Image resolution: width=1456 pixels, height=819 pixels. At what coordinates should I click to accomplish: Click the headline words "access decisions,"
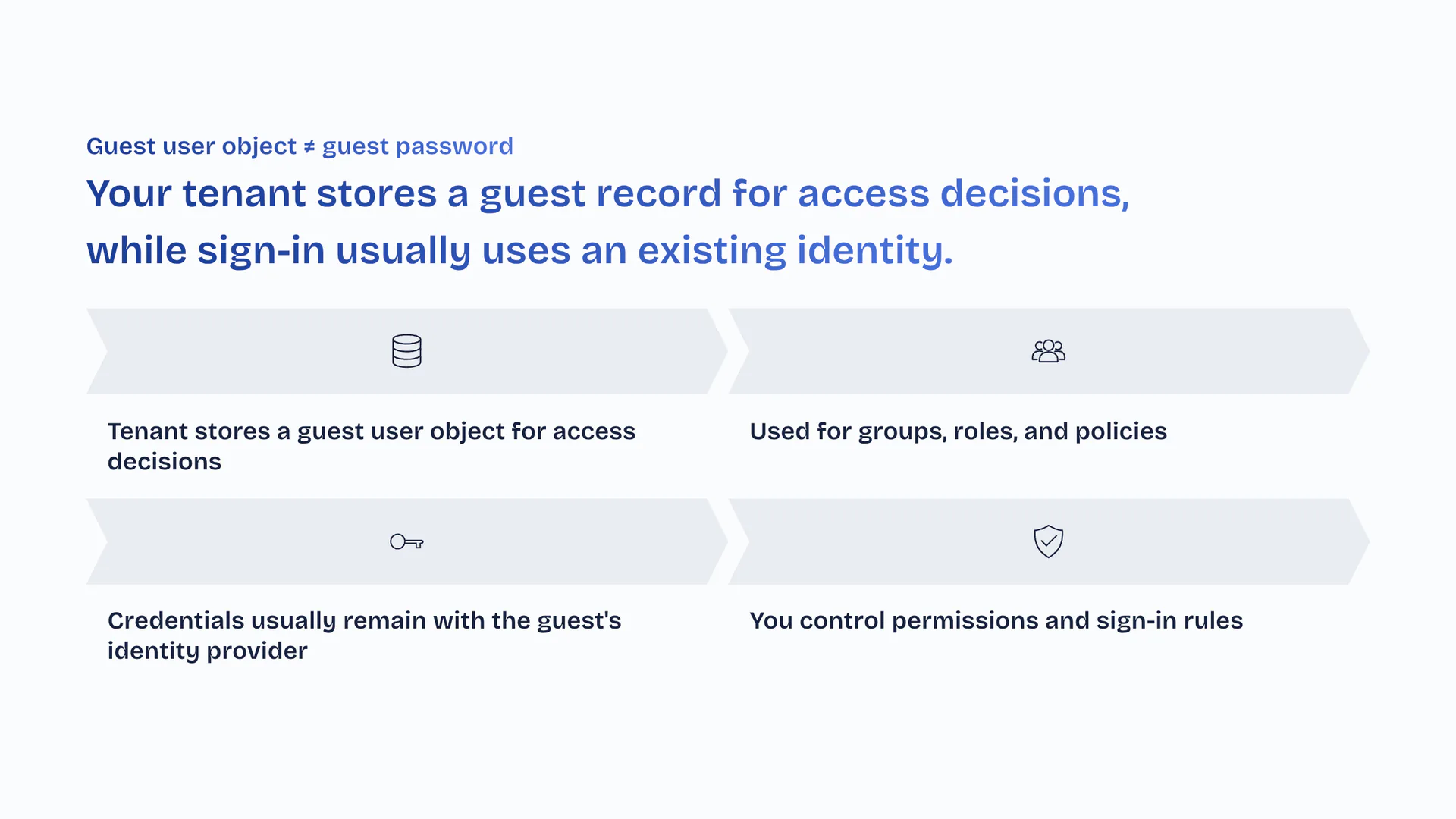click(963, 193)
